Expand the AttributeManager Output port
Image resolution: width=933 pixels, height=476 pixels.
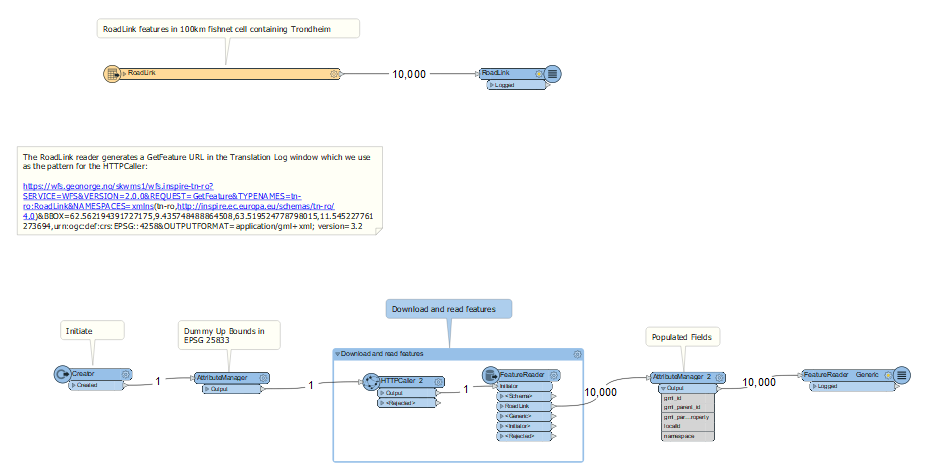pos(208,389)
